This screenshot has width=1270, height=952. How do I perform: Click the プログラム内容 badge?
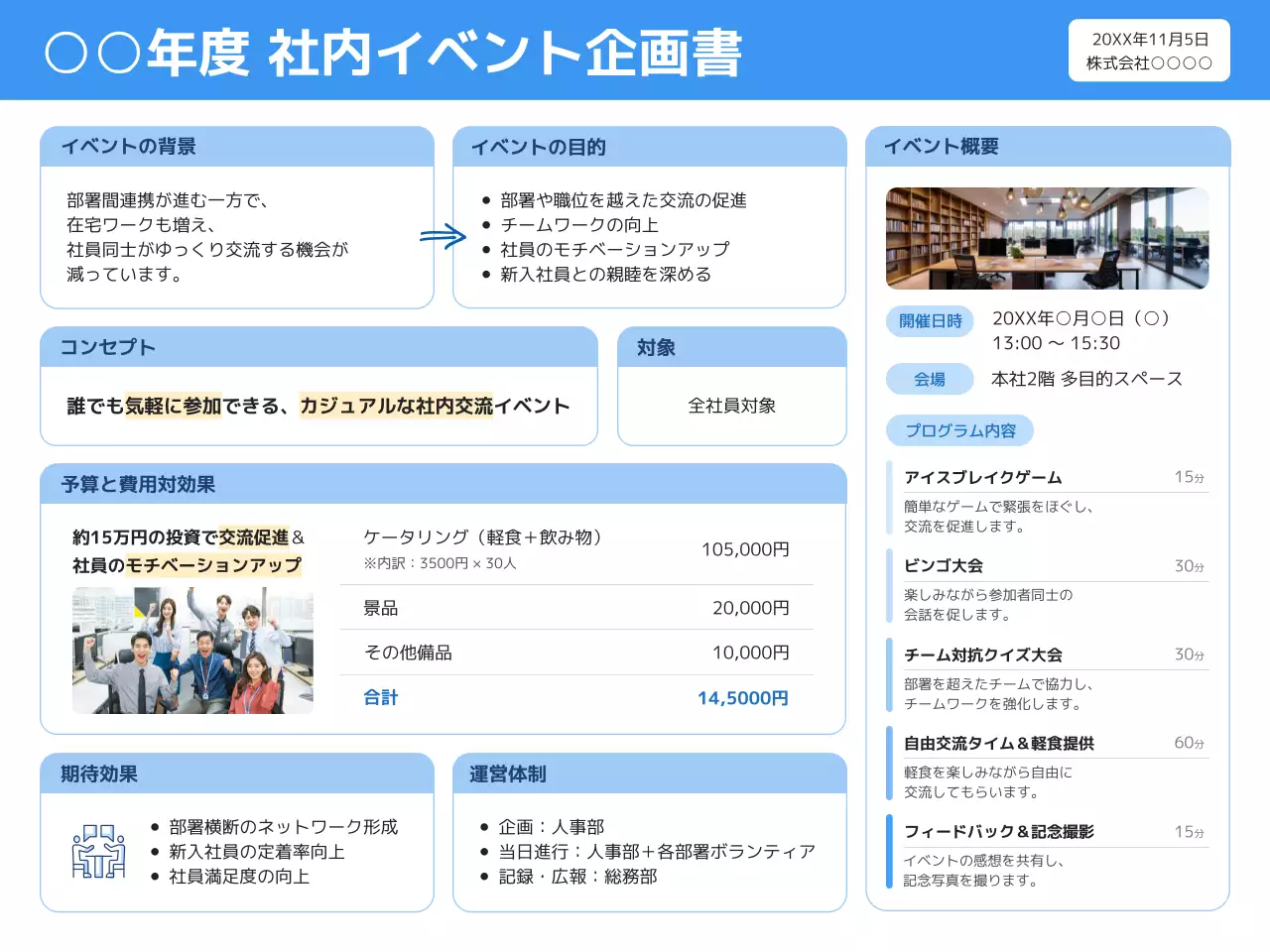pyautogui.click(x=959, y=430)
